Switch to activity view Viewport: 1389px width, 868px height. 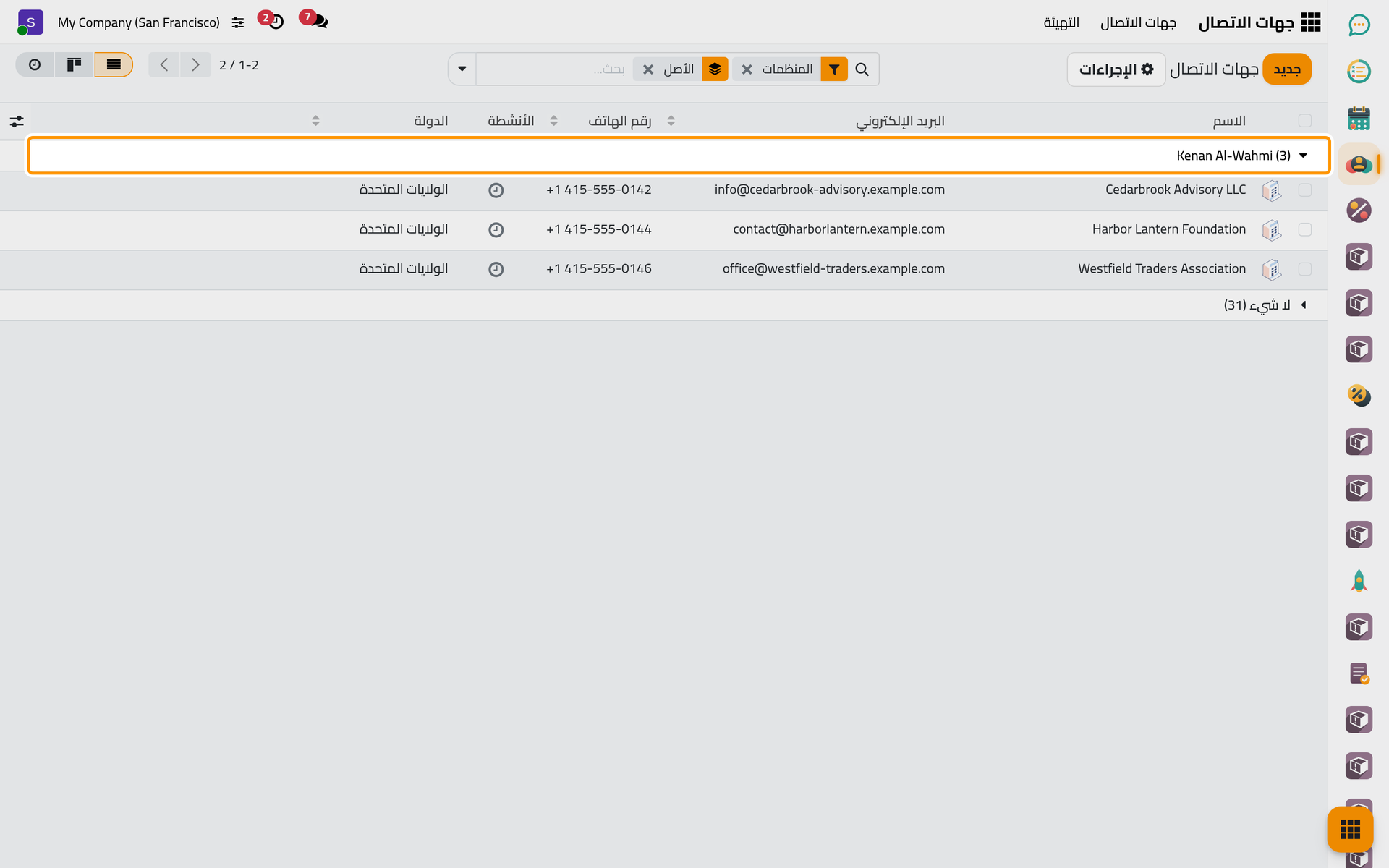point(35,65)
